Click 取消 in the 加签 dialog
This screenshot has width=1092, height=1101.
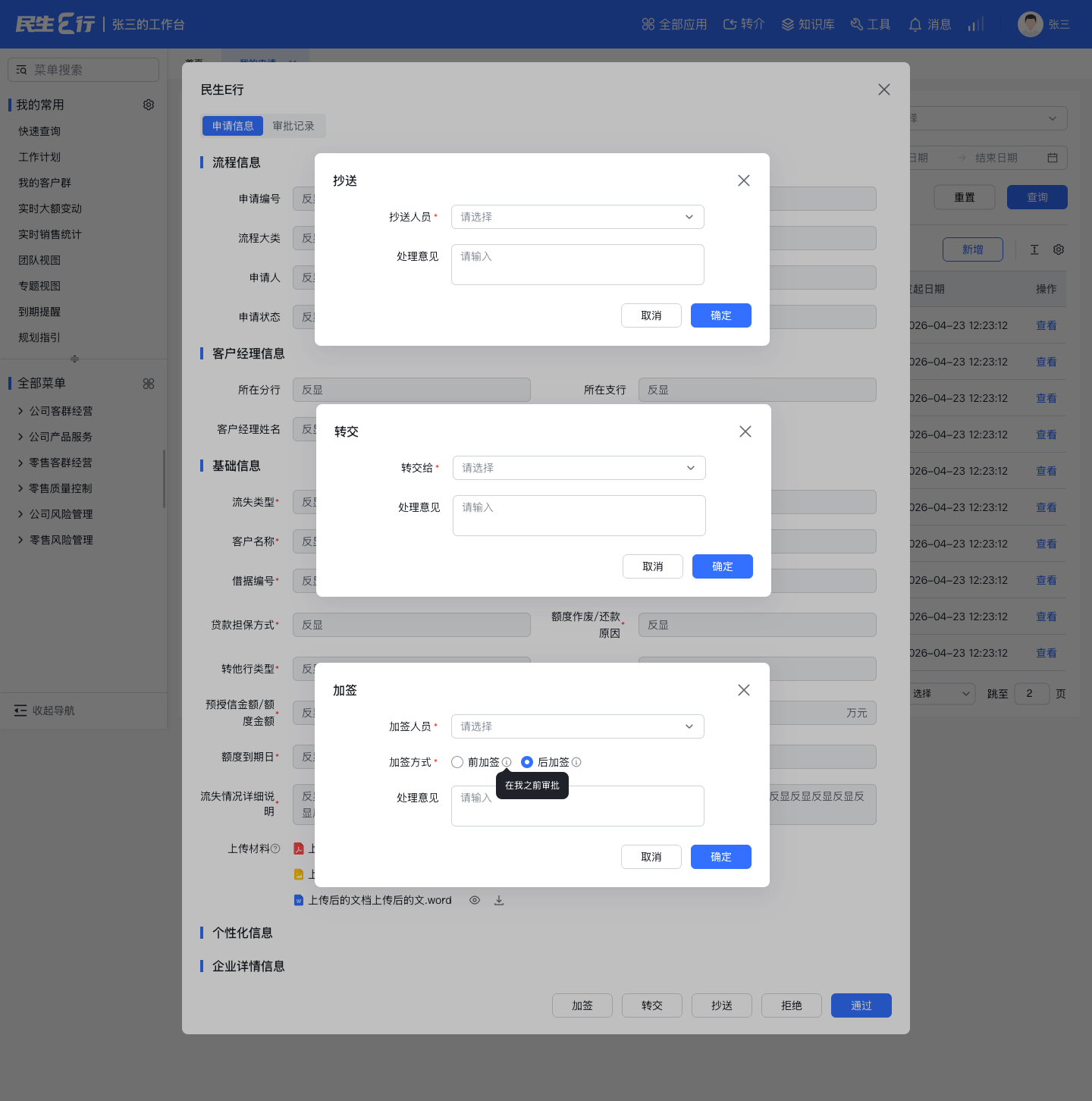click(x=651, y=857)
